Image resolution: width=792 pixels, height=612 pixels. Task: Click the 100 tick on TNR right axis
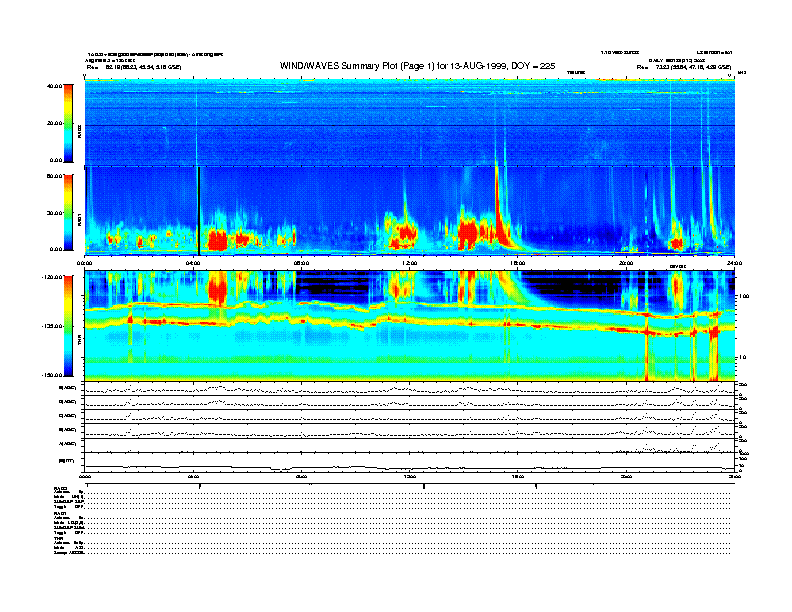click(x=743, y=296)
